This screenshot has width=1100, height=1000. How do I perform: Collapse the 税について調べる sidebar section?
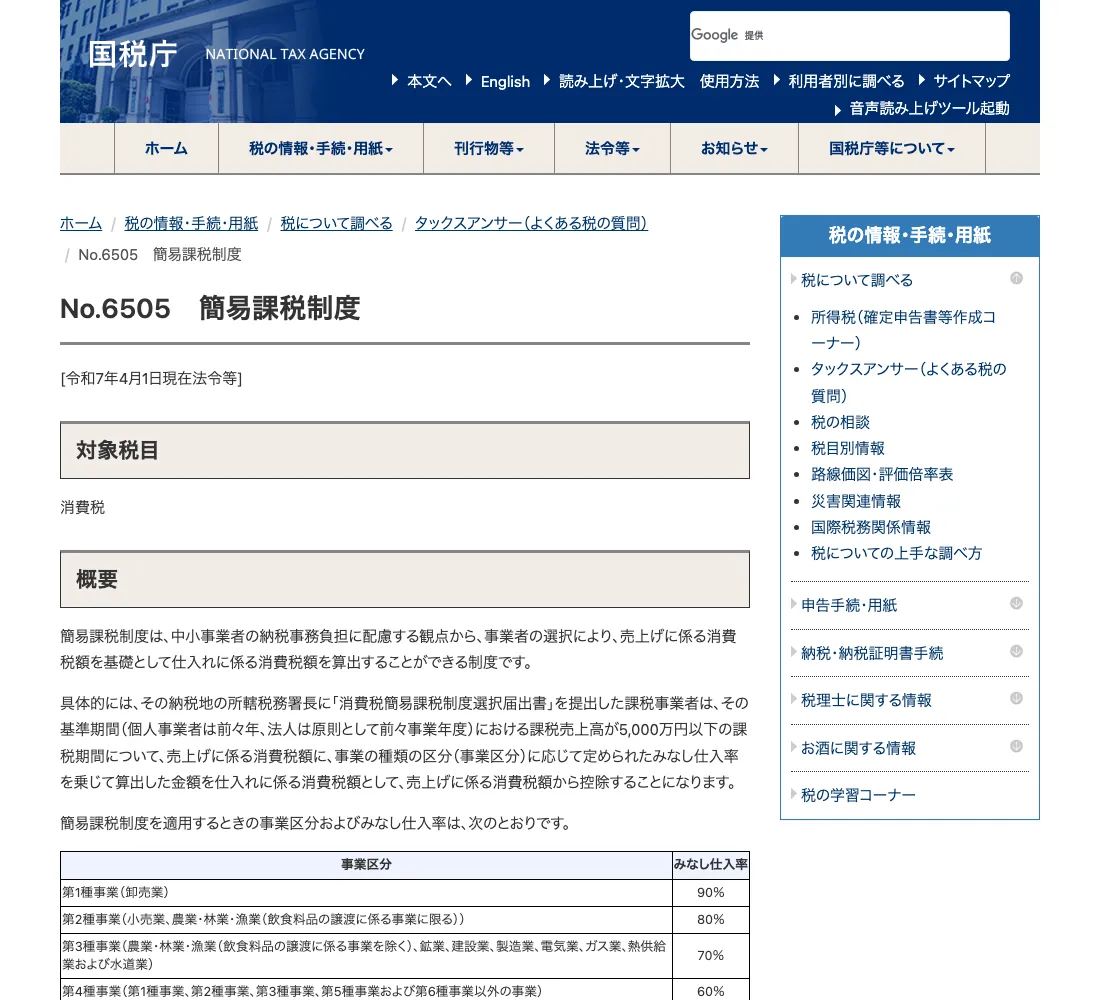(857, 280)
